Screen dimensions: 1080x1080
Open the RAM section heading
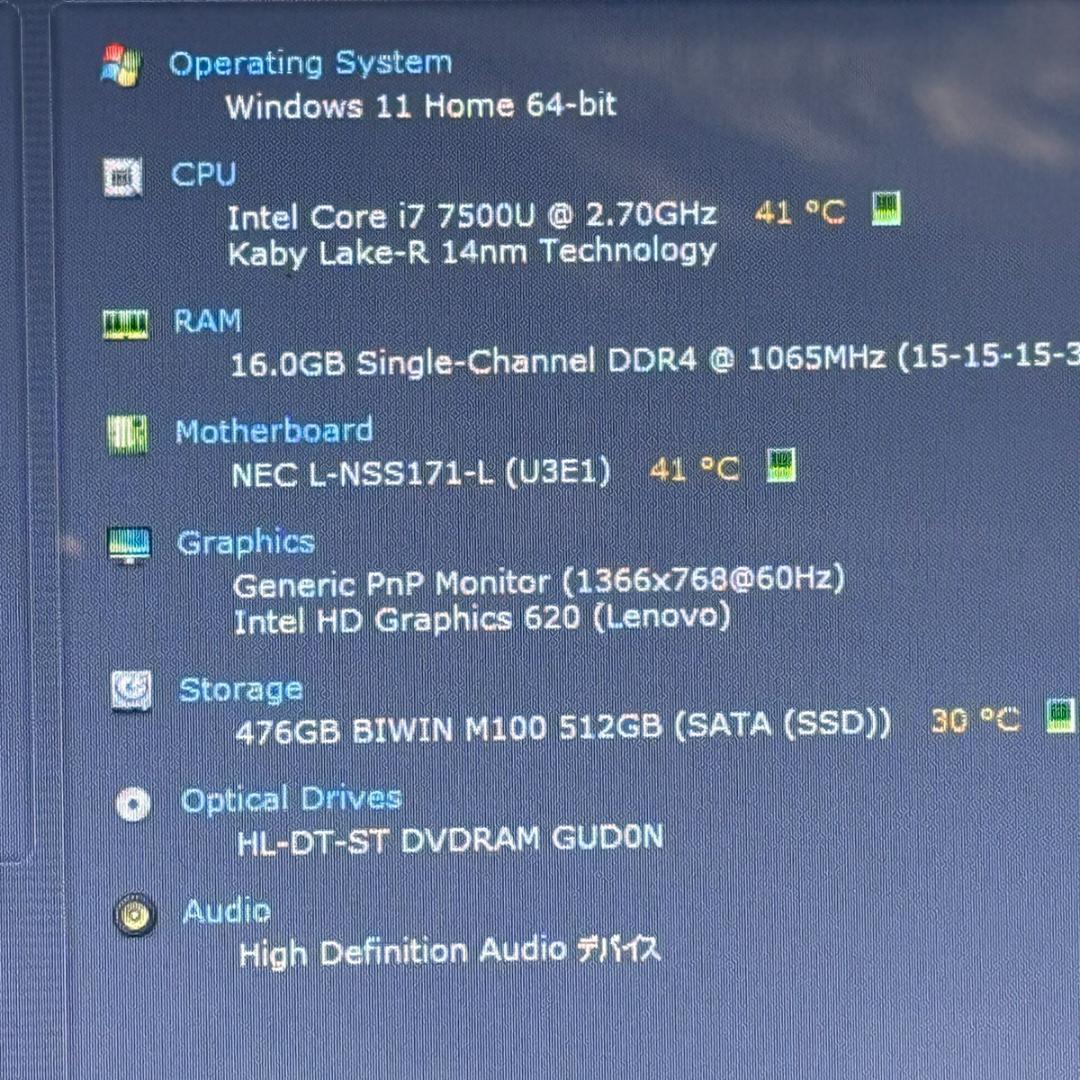207,322
